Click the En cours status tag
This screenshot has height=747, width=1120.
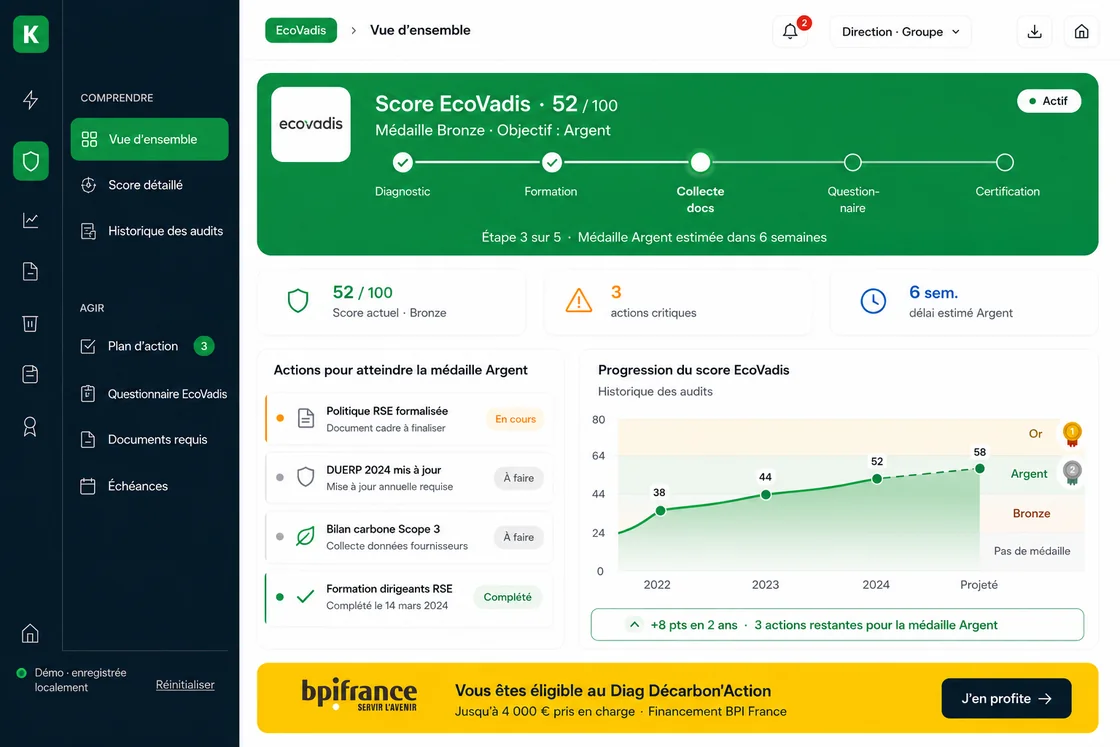[x=515, y=419]
